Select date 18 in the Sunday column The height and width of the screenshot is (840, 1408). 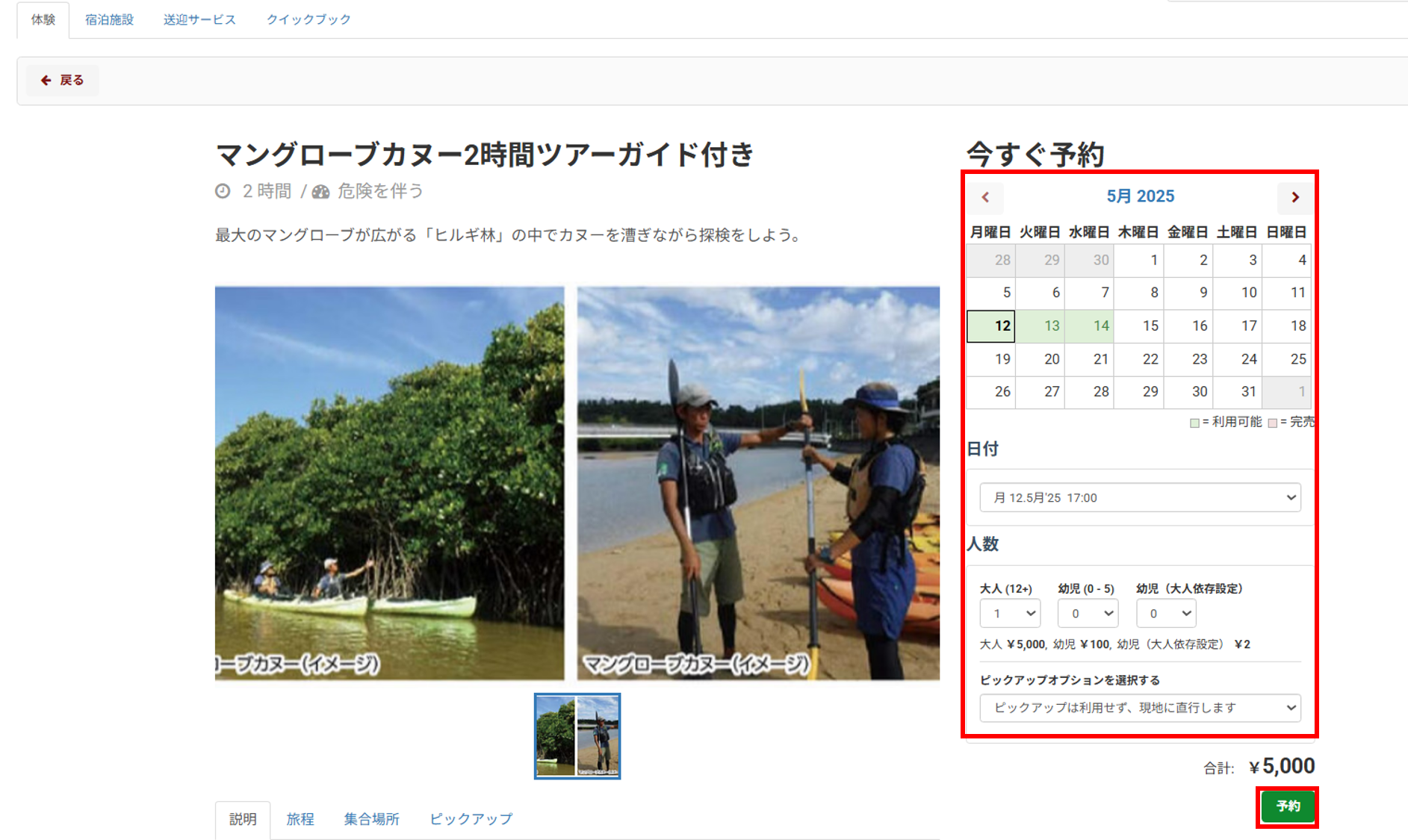point(1287,326)
